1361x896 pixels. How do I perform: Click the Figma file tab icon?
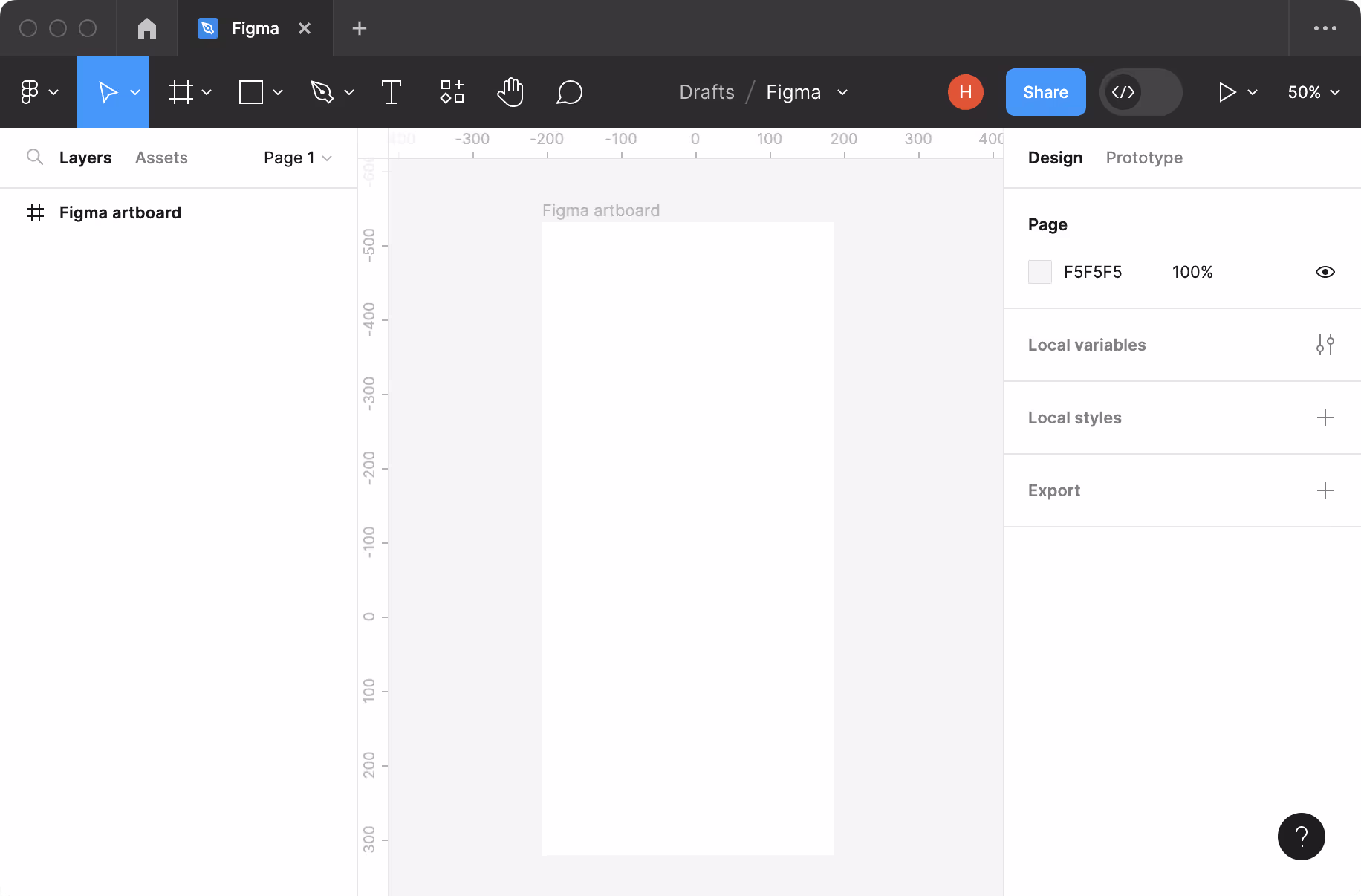pos(208,28)
